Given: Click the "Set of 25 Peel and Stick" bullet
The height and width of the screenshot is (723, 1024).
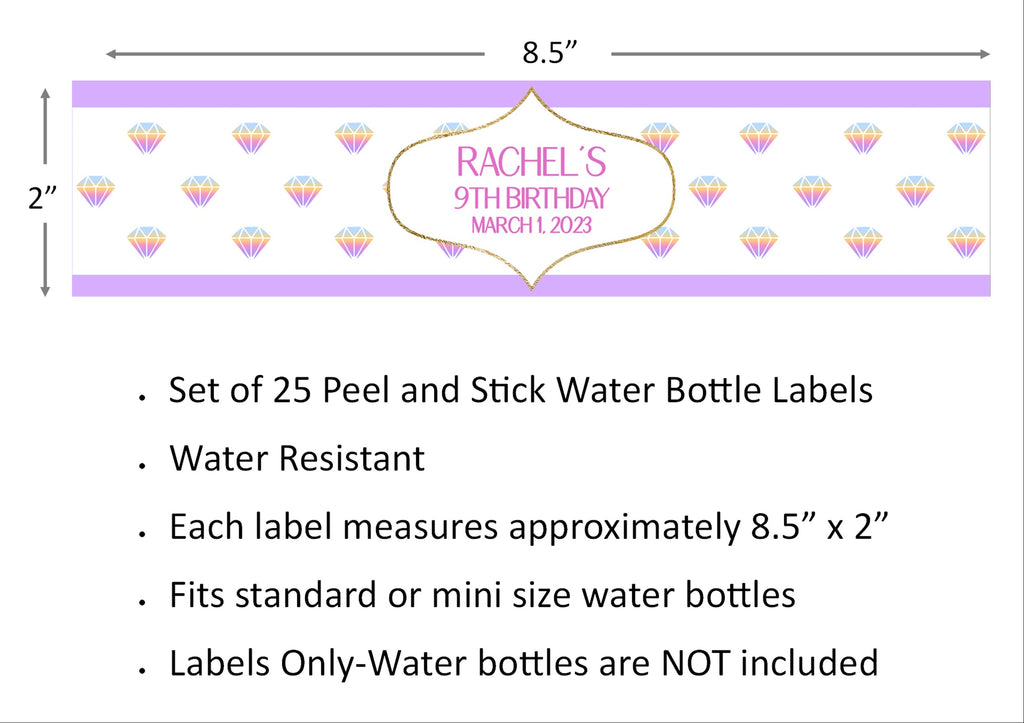Looking at the screenshot, I should 520,391.
